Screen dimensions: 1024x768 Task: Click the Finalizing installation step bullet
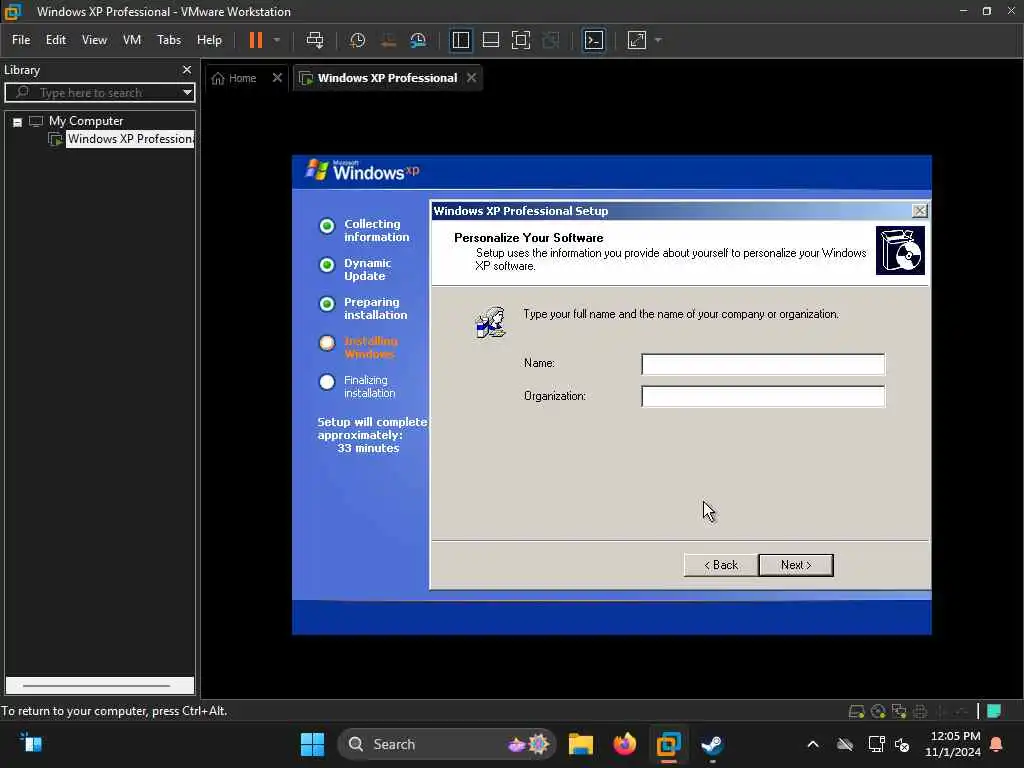[x=327, y=383]
